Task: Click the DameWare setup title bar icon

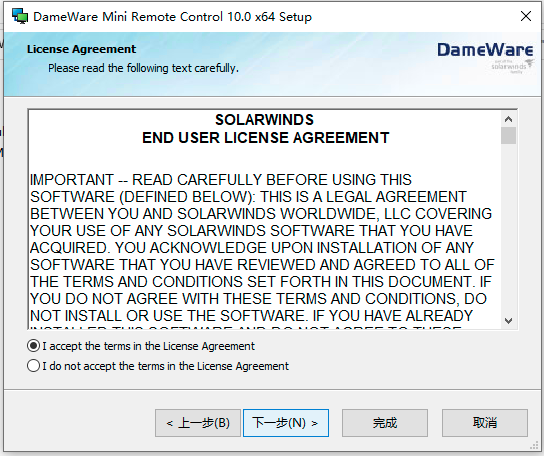Action: click(x=19, y=16)
